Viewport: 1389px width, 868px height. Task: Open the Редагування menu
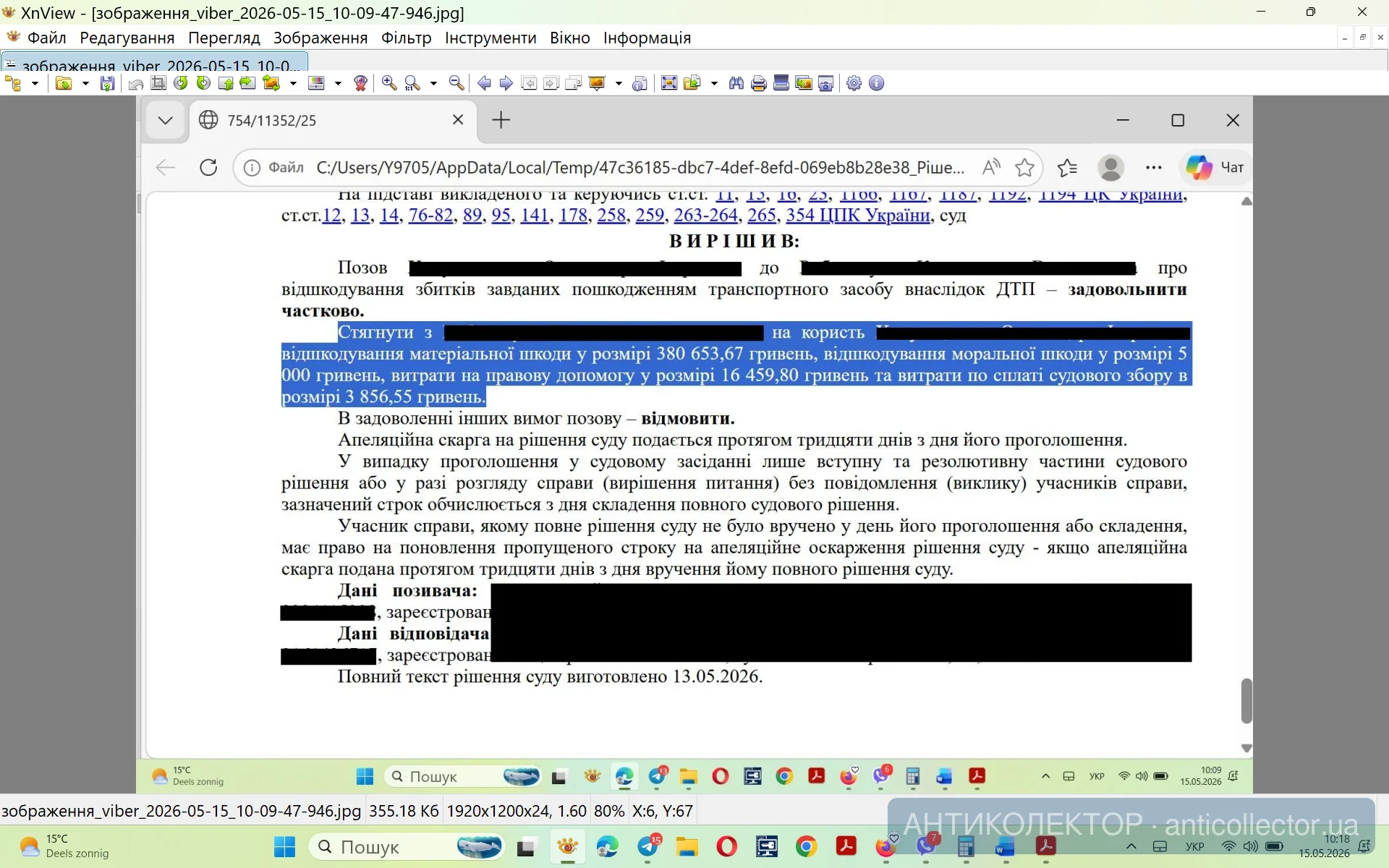point(127,38)
